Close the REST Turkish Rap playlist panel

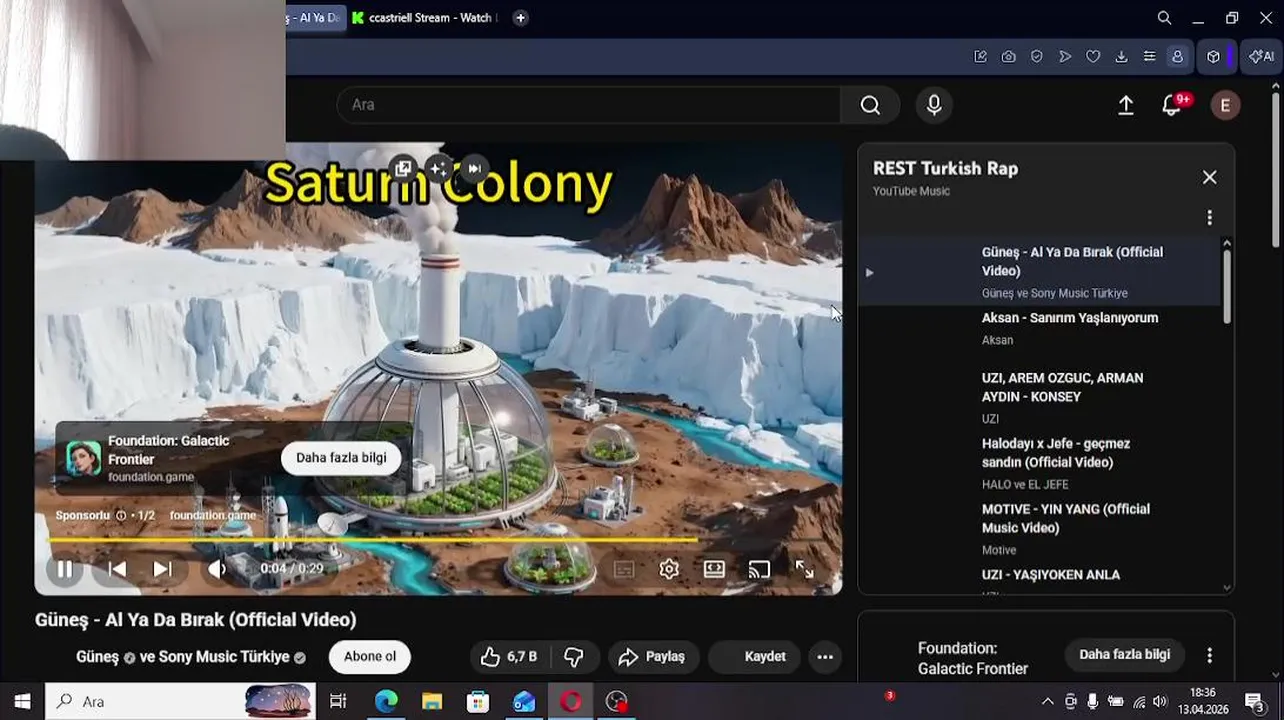1209,177
